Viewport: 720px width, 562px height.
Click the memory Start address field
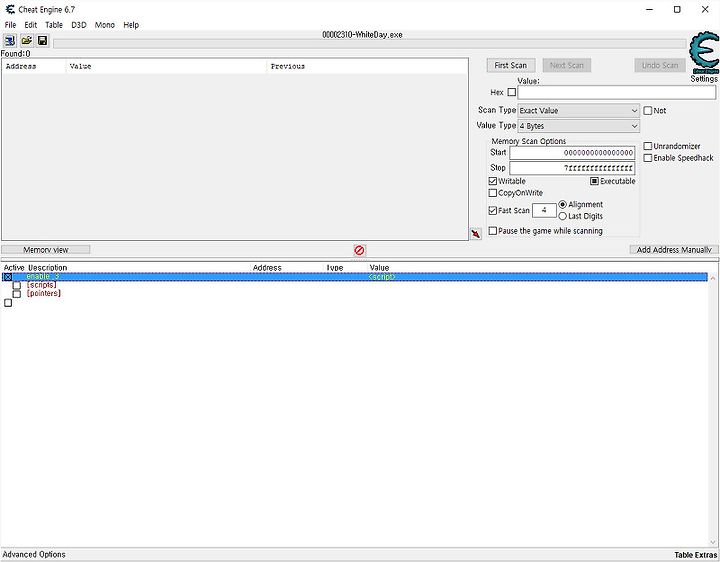[x=572, y=153]
